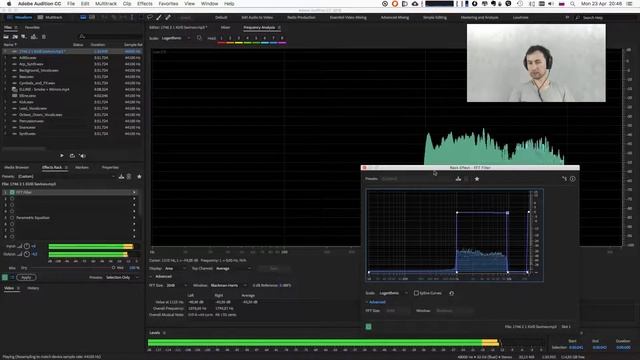Switch to Properties tab
This screenshot has height=360, width=640.
pyautogui.click(x=110, y=167)
